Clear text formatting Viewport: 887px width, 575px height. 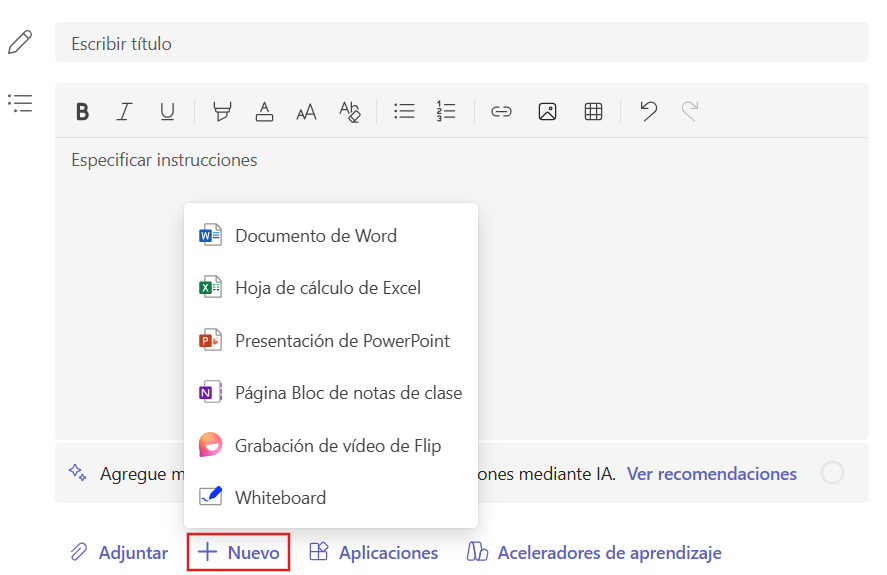tap(350, 111)
